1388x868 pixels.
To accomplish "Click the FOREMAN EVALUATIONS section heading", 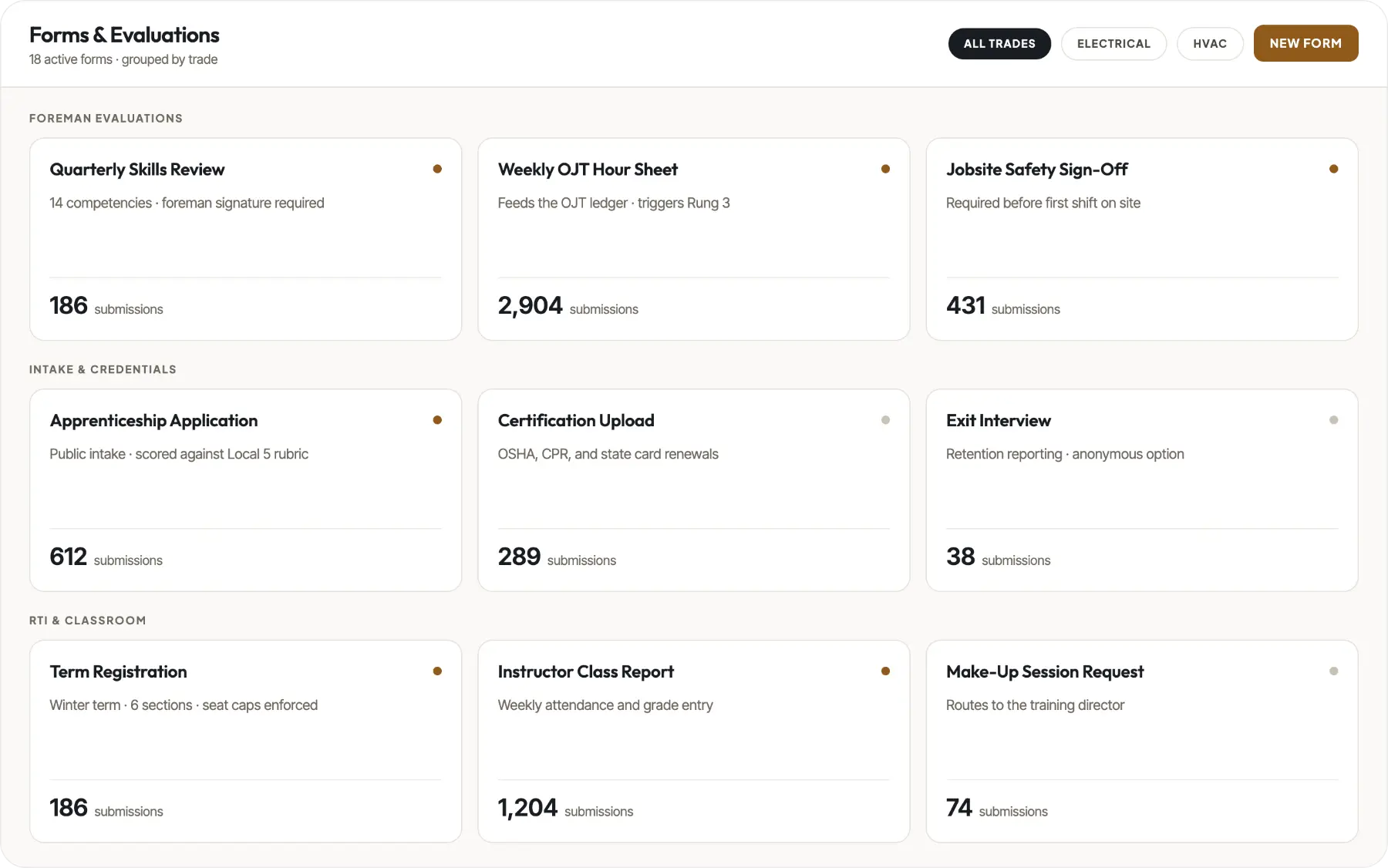I will coord(106,119).
